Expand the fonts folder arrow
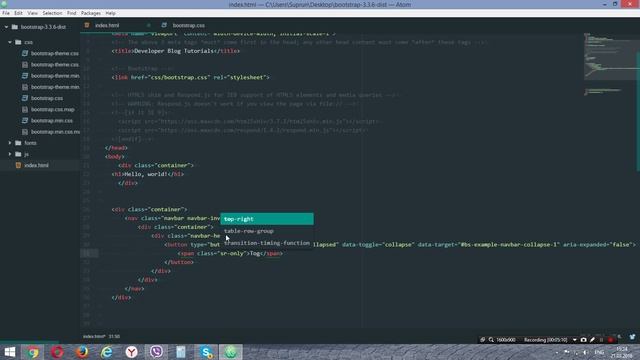 click(10, 143)
